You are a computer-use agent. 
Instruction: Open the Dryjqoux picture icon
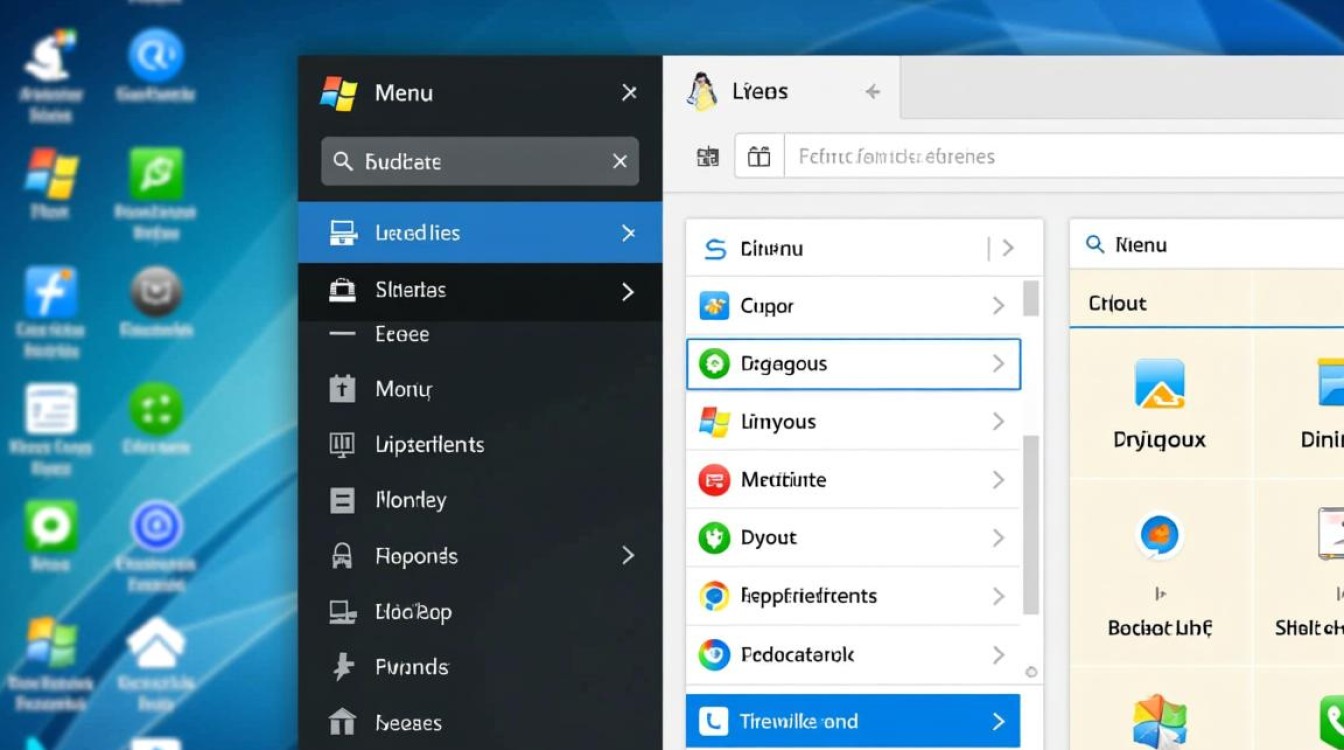point(1159,385)
